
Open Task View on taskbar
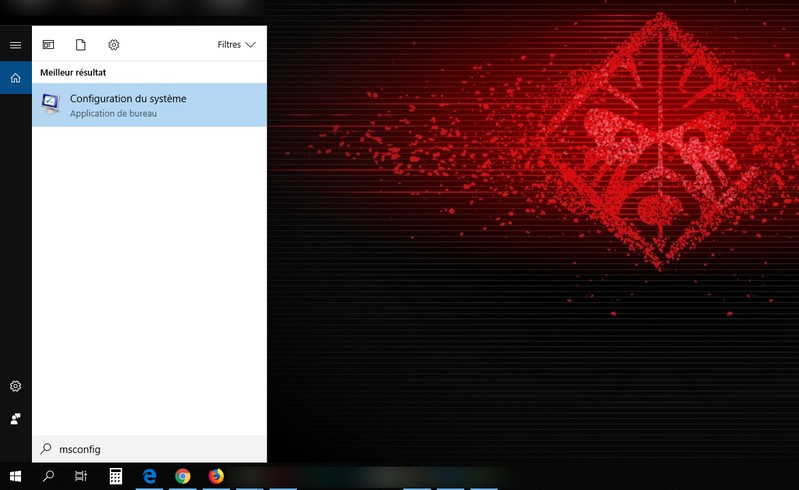coord(81,476)
